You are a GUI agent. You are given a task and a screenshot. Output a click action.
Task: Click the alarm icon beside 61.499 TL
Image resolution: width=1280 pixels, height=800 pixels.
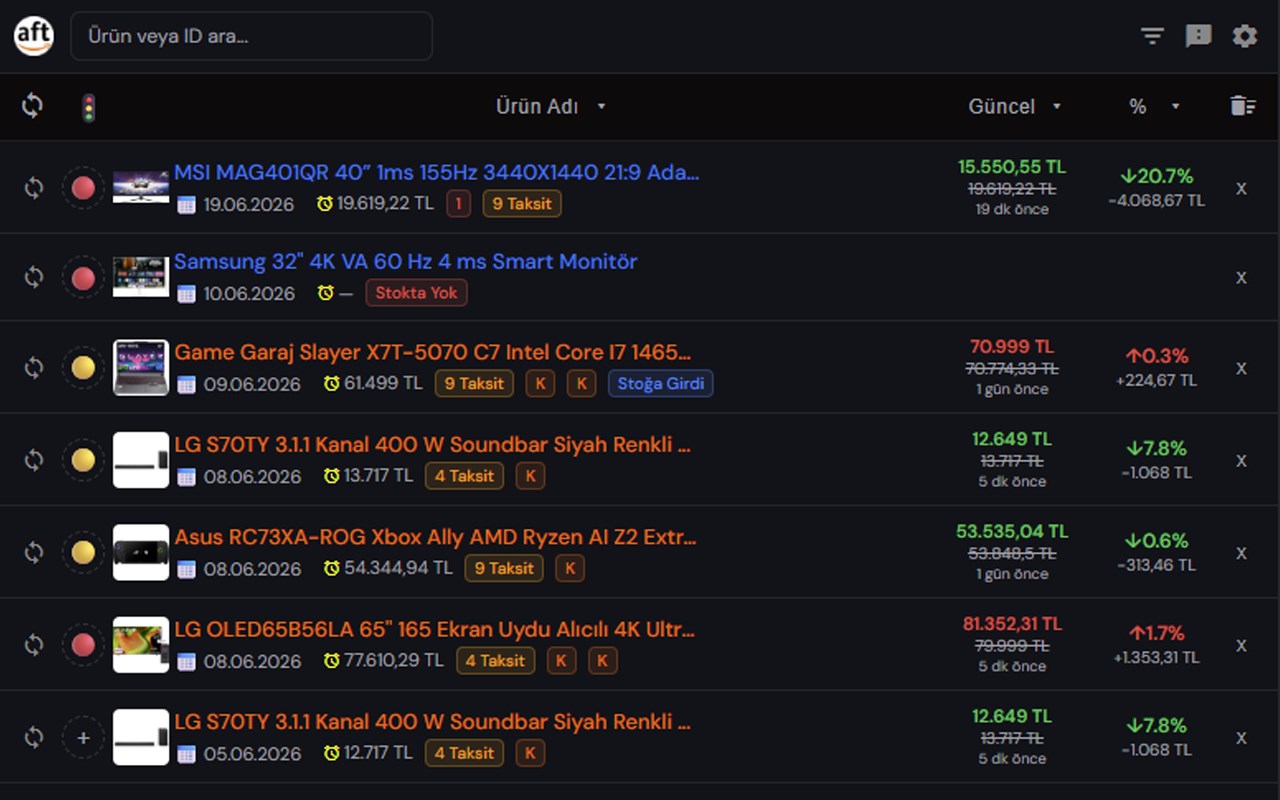pos(331,384)
